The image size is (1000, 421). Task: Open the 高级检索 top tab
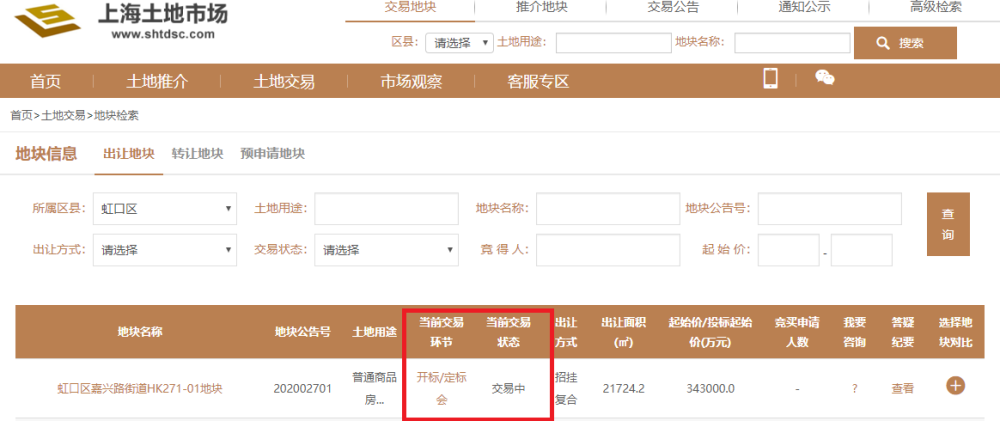(x=935, y=8)
